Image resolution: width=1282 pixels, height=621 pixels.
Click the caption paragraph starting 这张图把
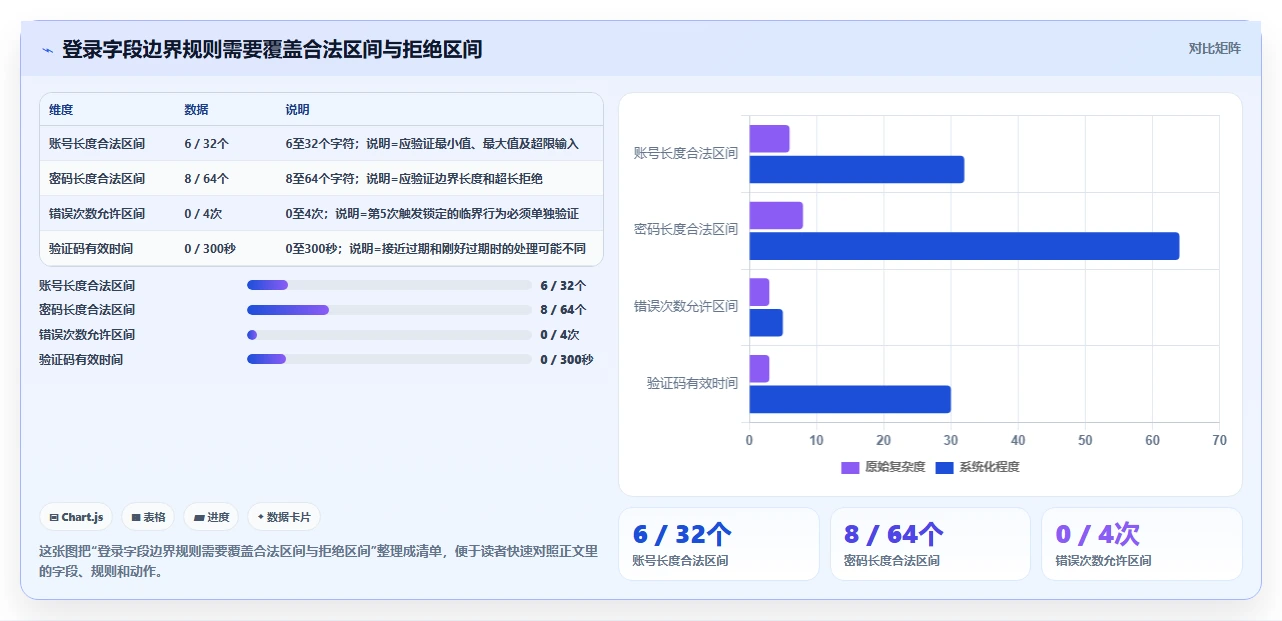[318, 561]
